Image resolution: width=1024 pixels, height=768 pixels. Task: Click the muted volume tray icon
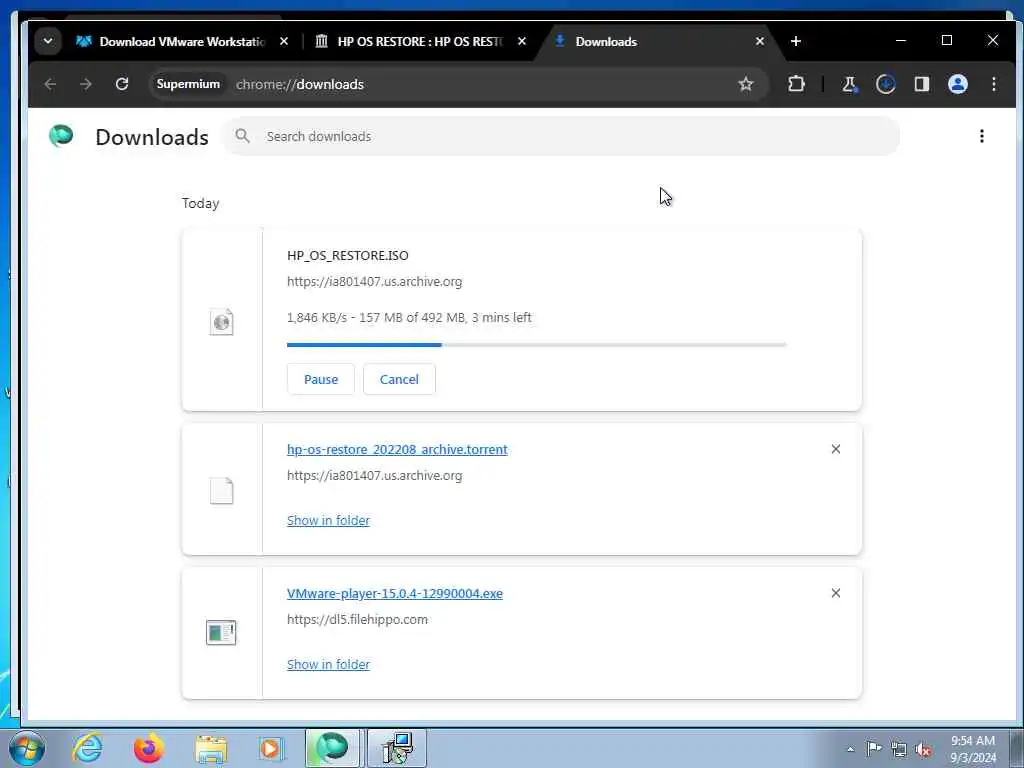(923, 749)
